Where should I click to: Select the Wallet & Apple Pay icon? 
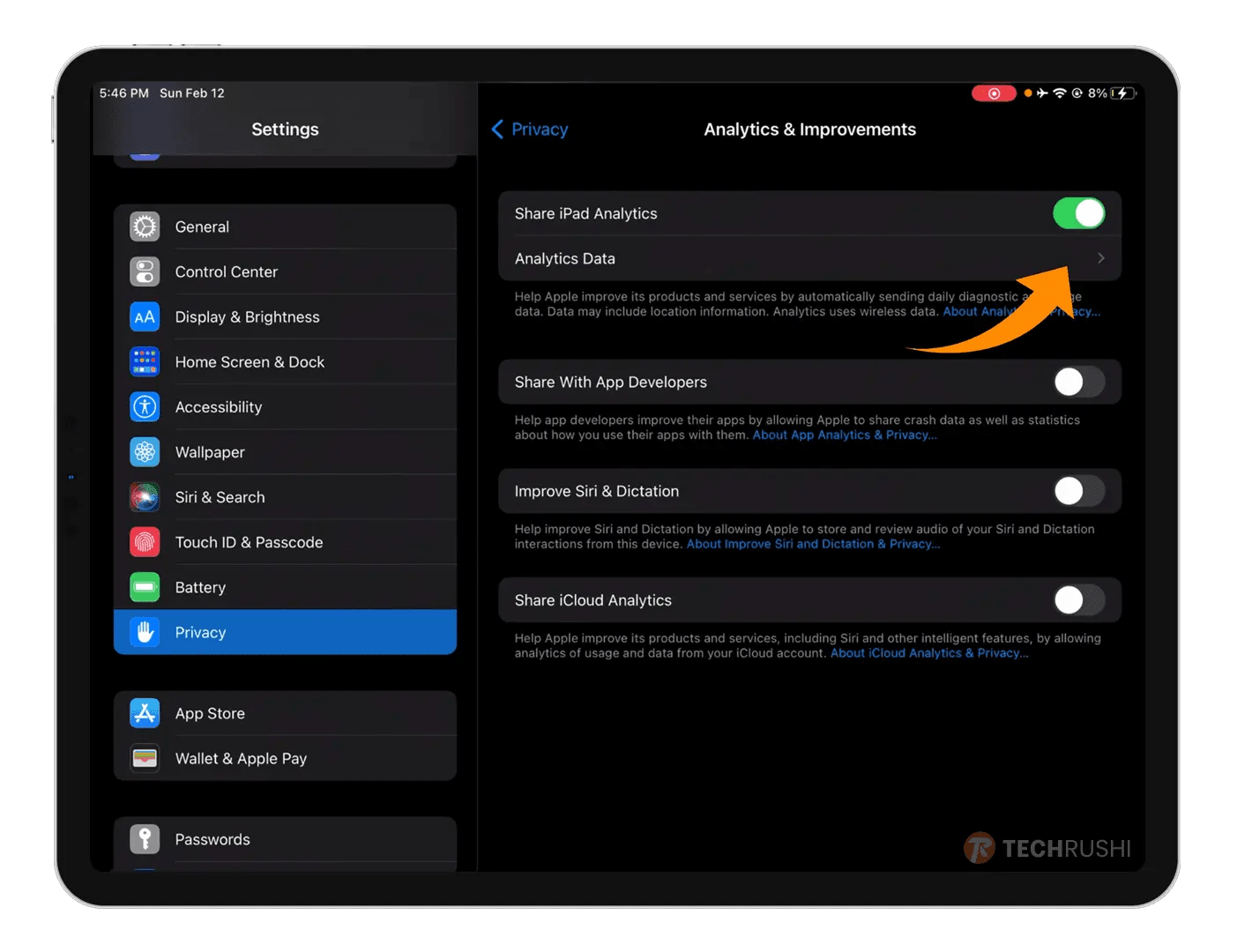coord(144,758)
